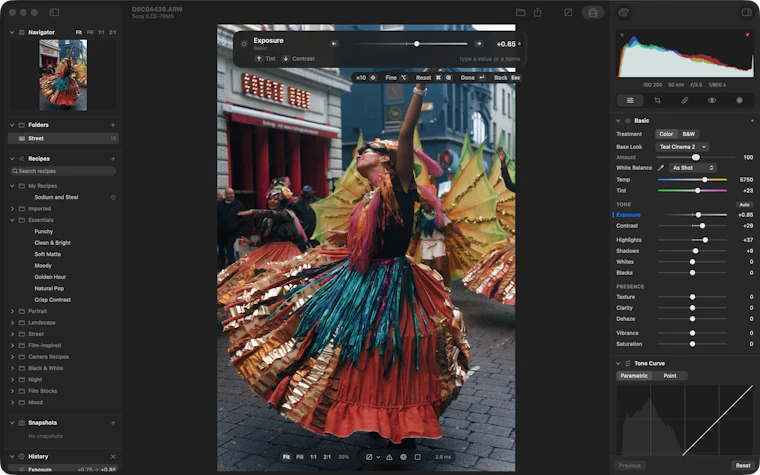Click Done in the exposure HUD
The height and width of the screenshot is (475, 760).
[x=472, y=78]
